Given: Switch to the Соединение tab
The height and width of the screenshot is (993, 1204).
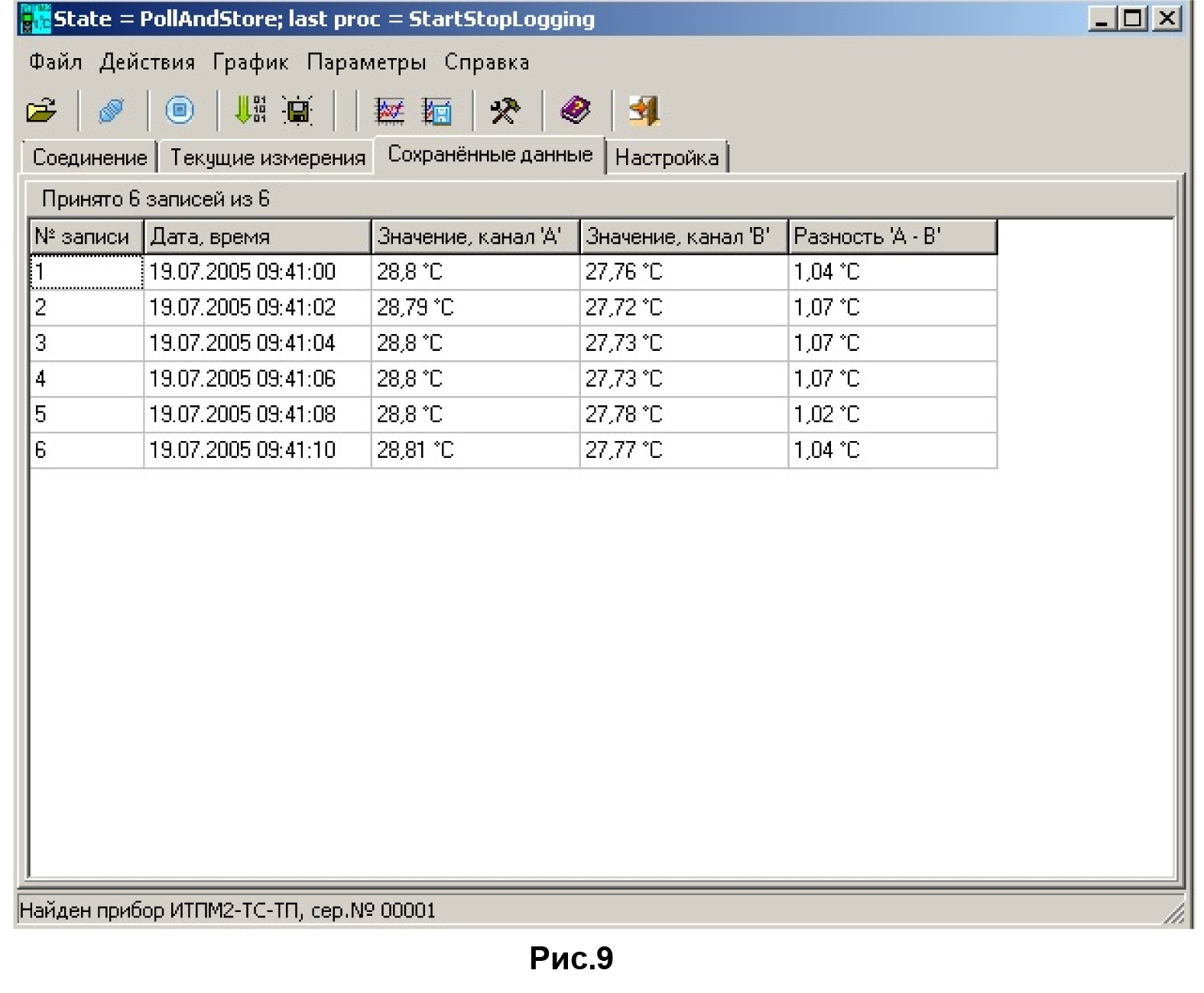Looking at the screenshot, I should (89, 157).
